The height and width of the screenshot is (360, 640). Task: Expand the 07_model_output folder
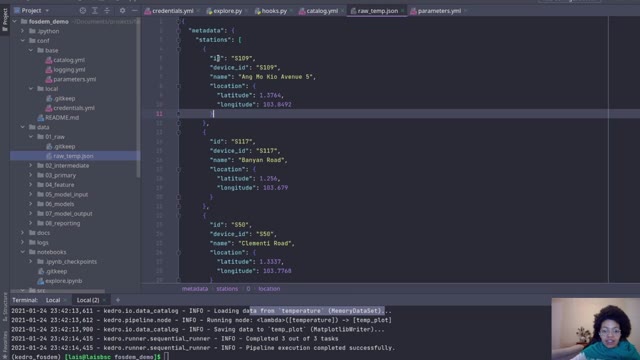coord(31,213)
